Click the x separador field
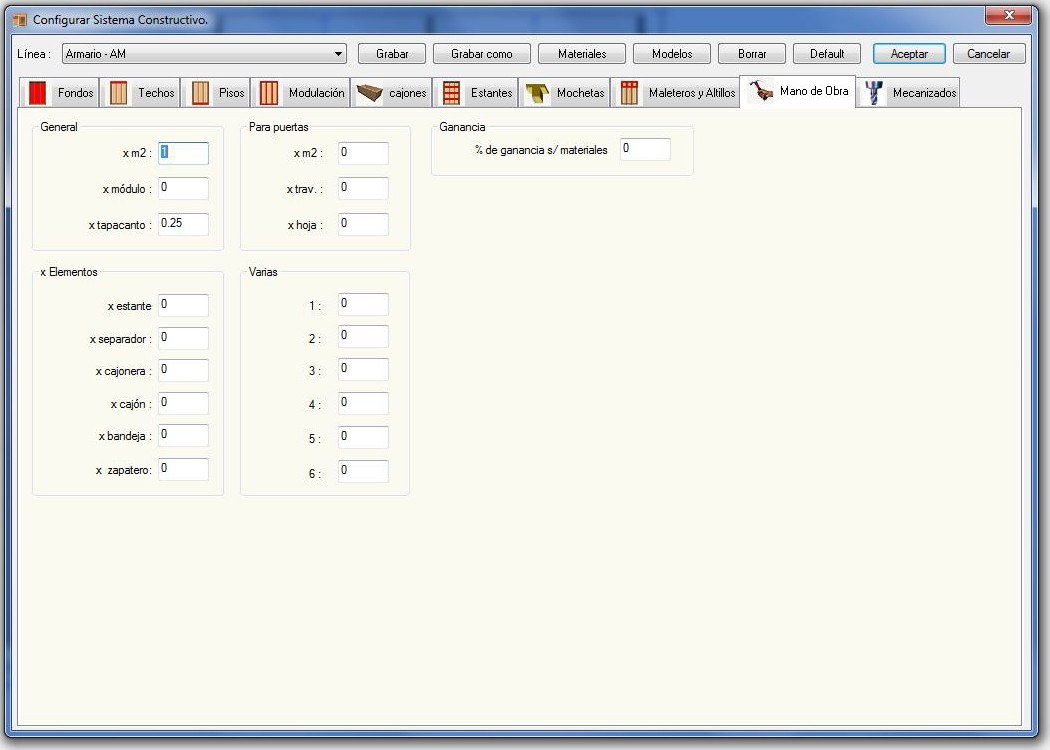The width and height of the screenshot is (1050, 750). point(183,338)
